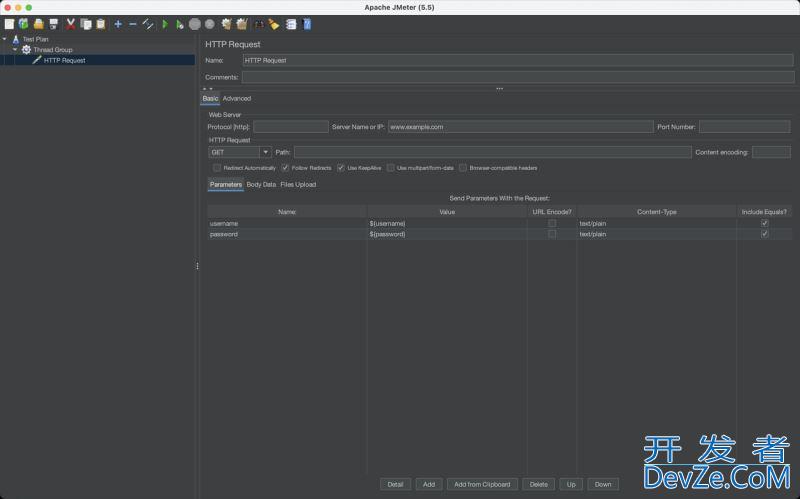Collapse the Test Plan tree node
Screen dimensions: 800x499
coord(5,39)
